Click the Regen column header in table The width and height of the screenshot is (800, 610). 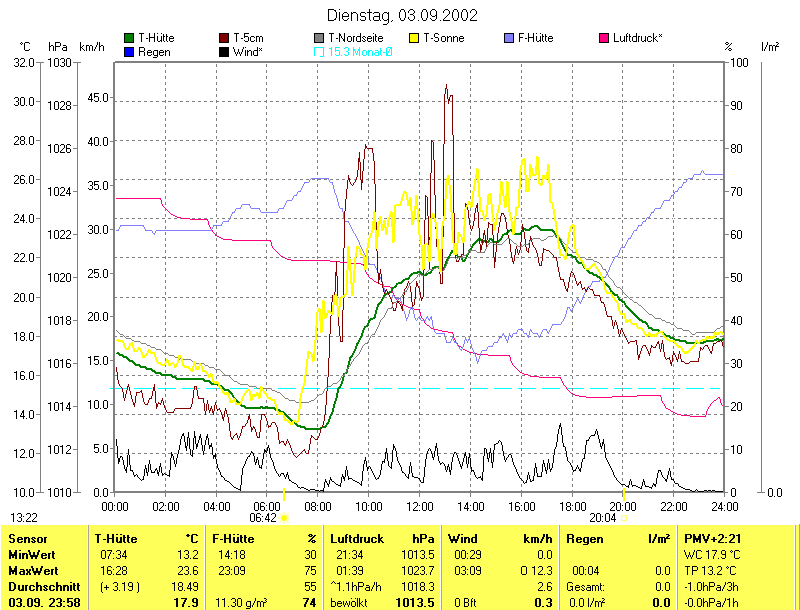click(x=585, y=539)
